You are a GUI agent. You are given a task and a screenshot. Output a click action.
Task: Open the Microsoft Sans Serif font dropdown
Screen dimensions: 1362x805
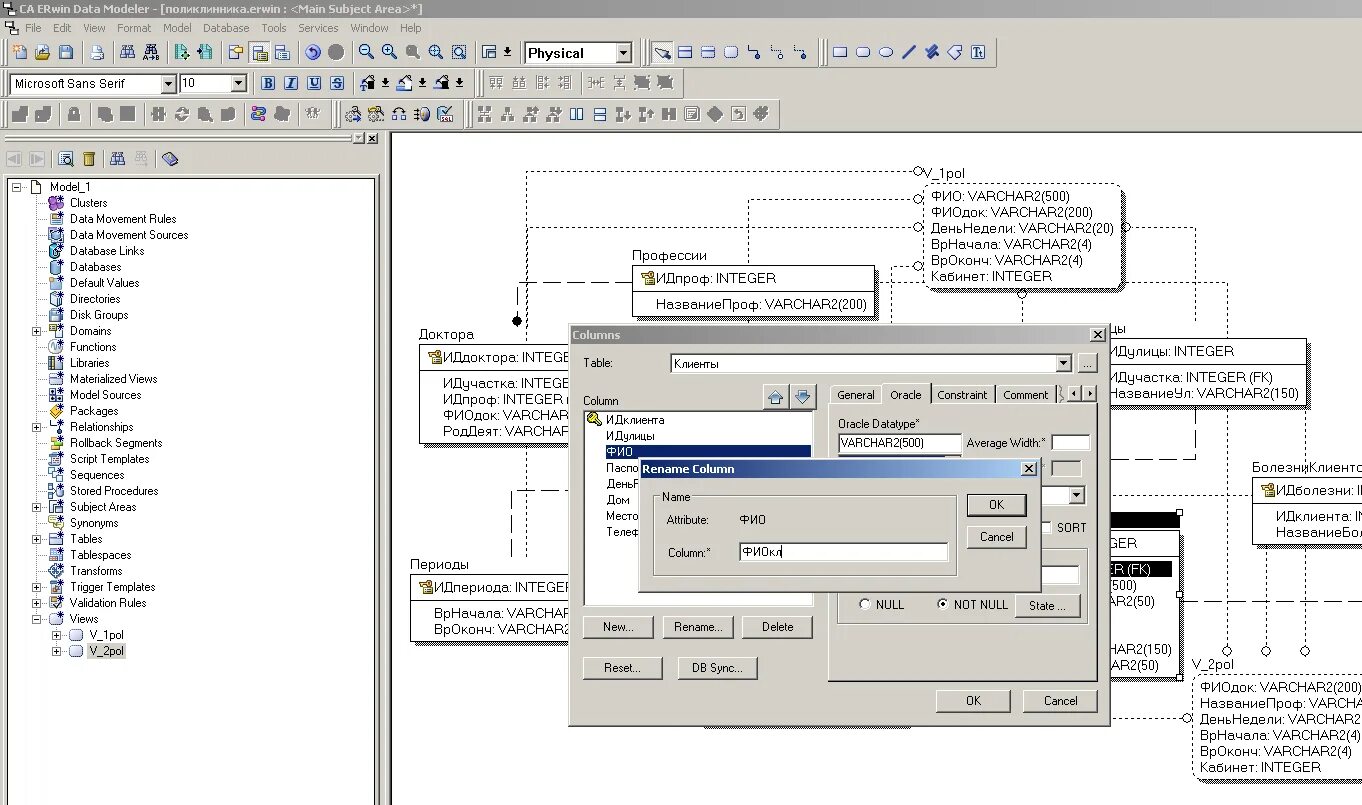(x=168, y=84)
